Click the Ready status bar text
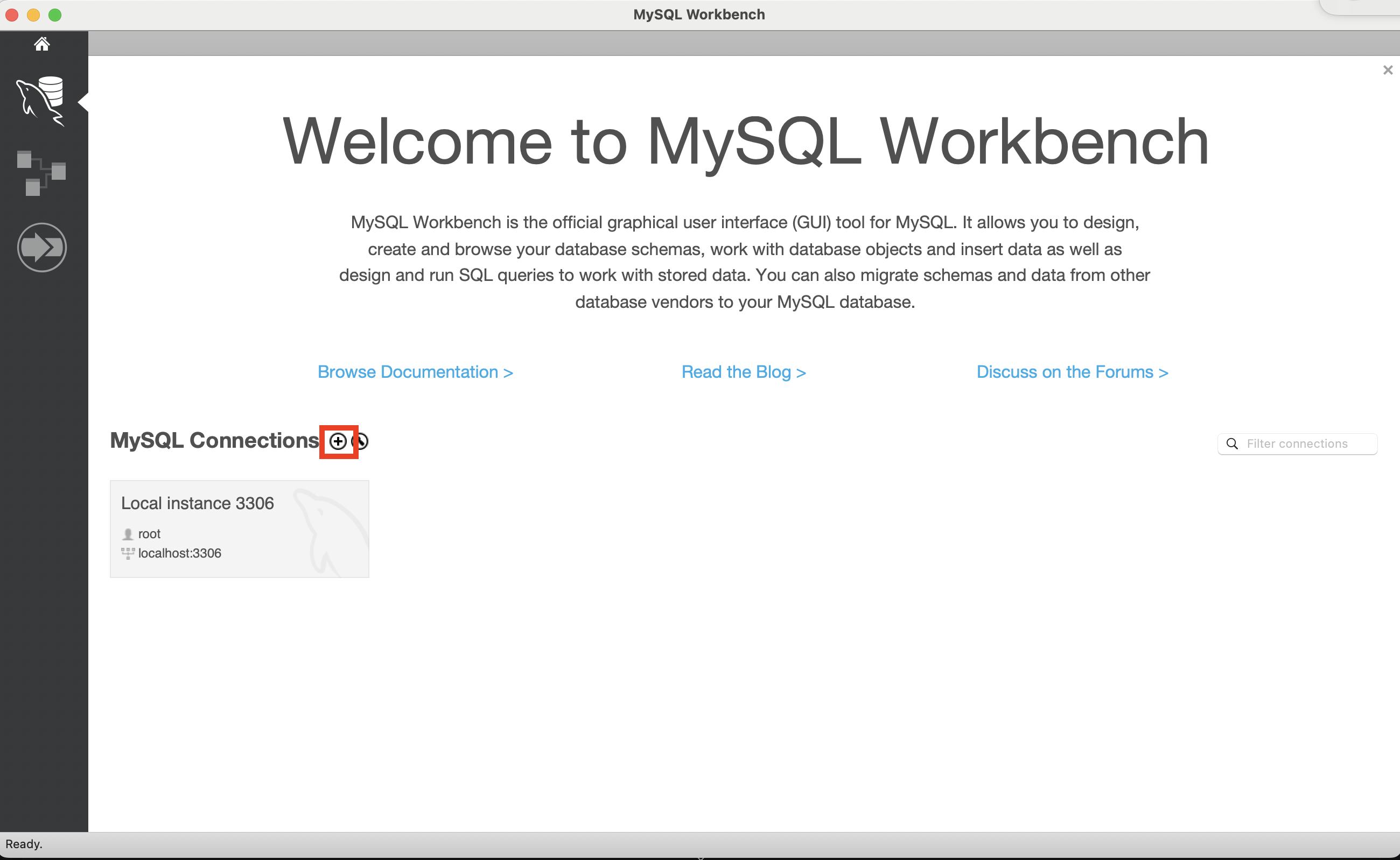 point(24,844)
